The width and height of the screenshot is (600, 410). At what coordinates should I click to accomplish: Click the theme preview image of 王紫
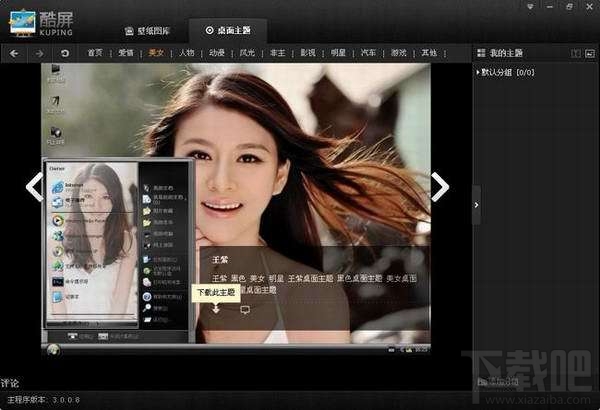[236, 207]
